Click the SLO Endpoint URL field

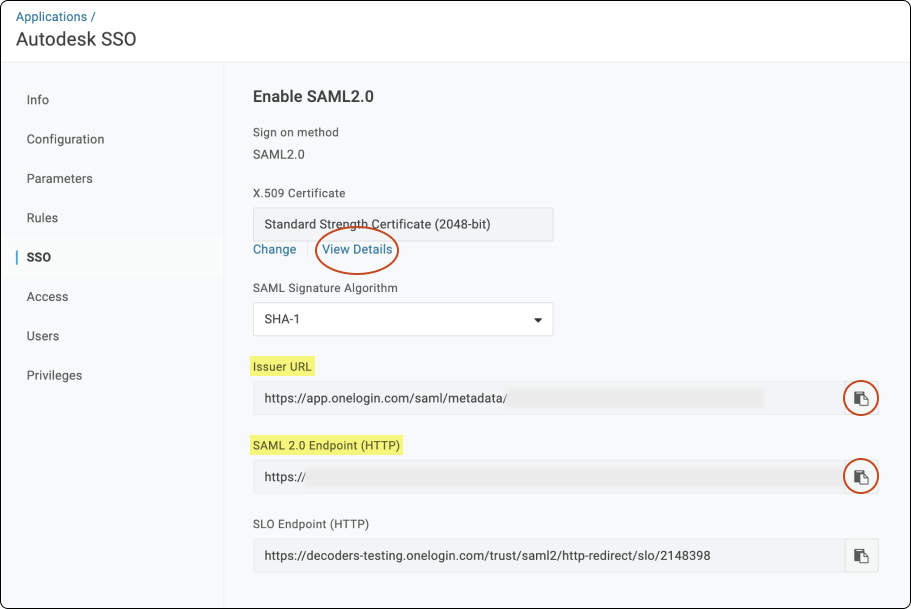tap(548, 556)
